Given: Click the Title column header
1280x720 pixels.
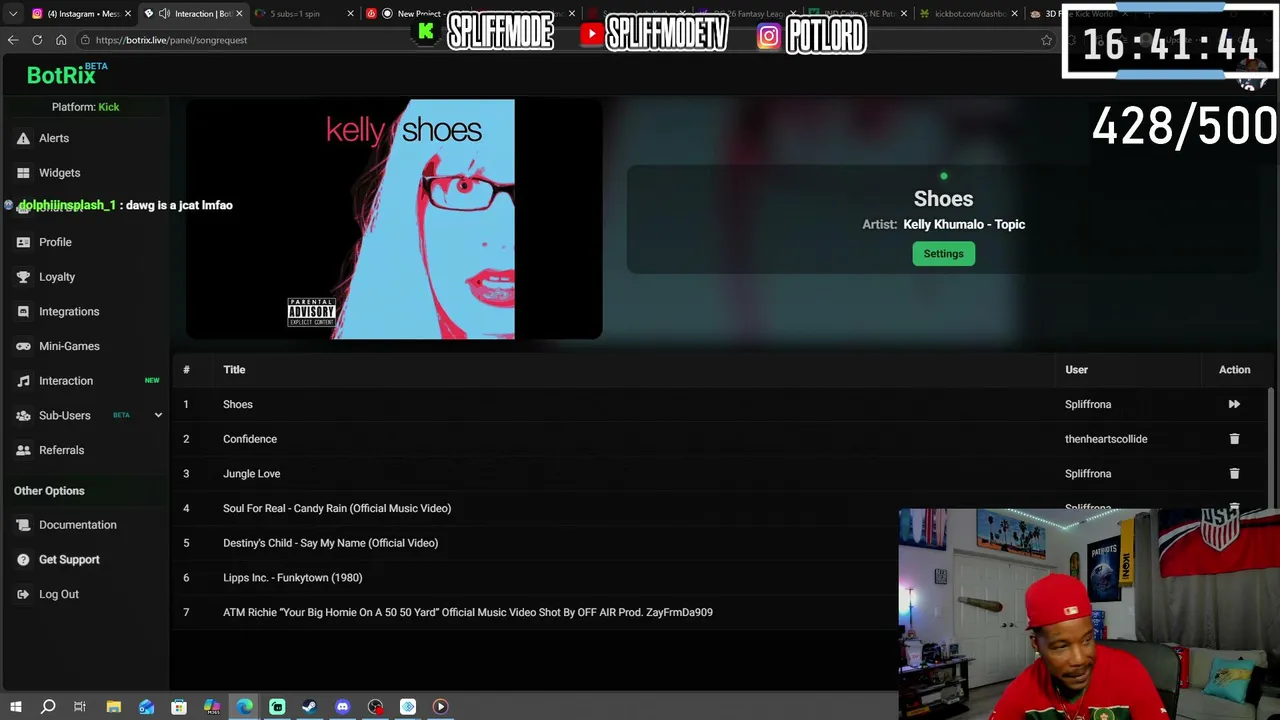Looking at the screenshot, I should pos(234,370).
